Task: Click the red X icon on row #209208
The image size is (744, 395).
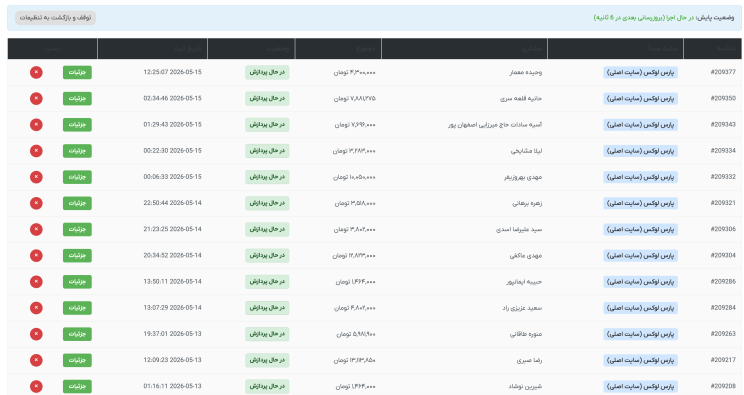Action: 36,386
